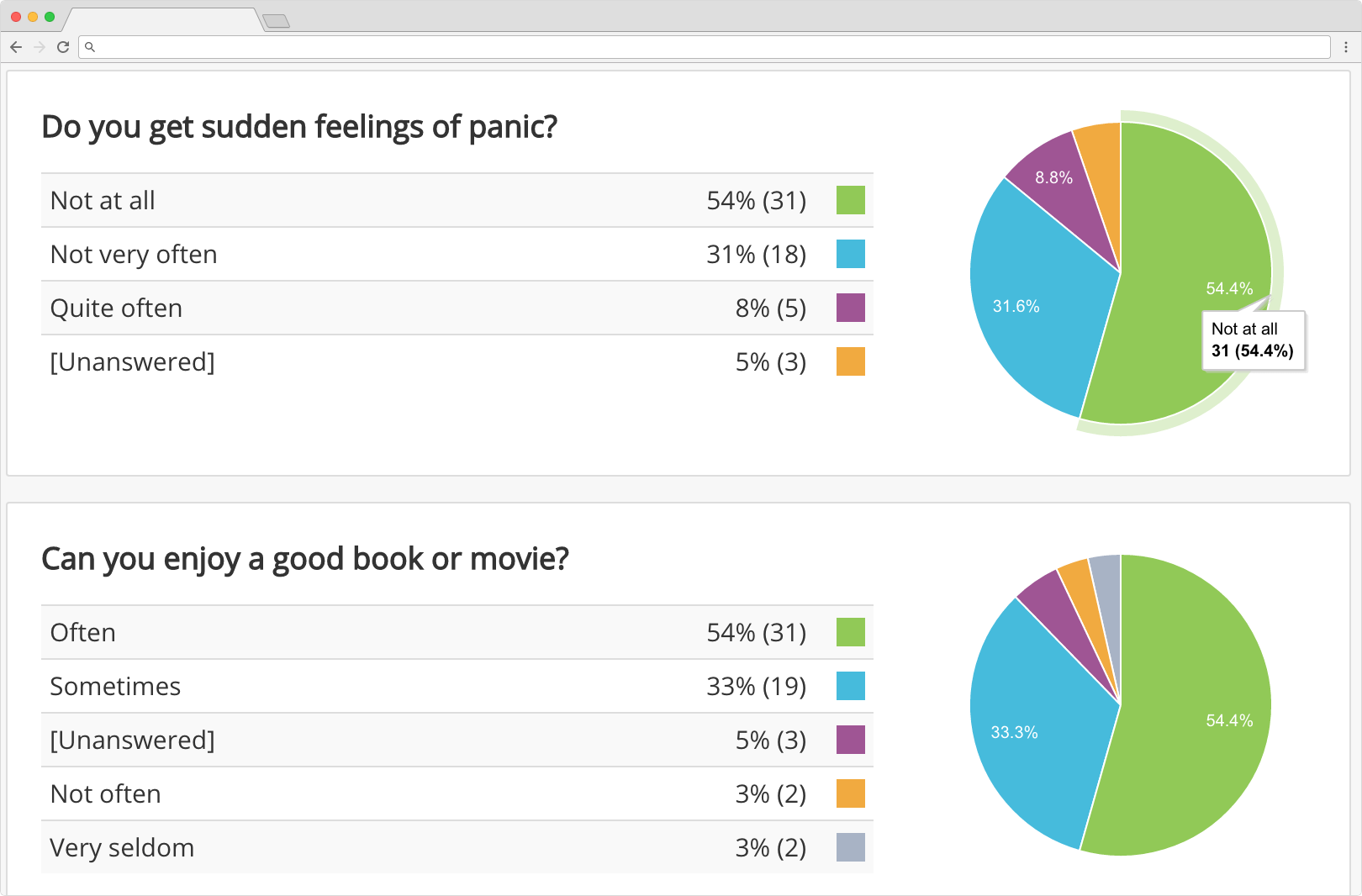Click the question heading Do you get sudden feelings of panic?

(x=299, y=127)
